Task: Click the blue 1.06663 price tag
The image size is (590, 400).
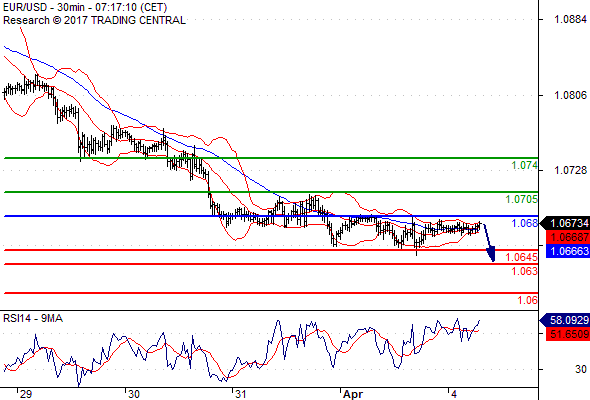Action: [x=567, y=251]
